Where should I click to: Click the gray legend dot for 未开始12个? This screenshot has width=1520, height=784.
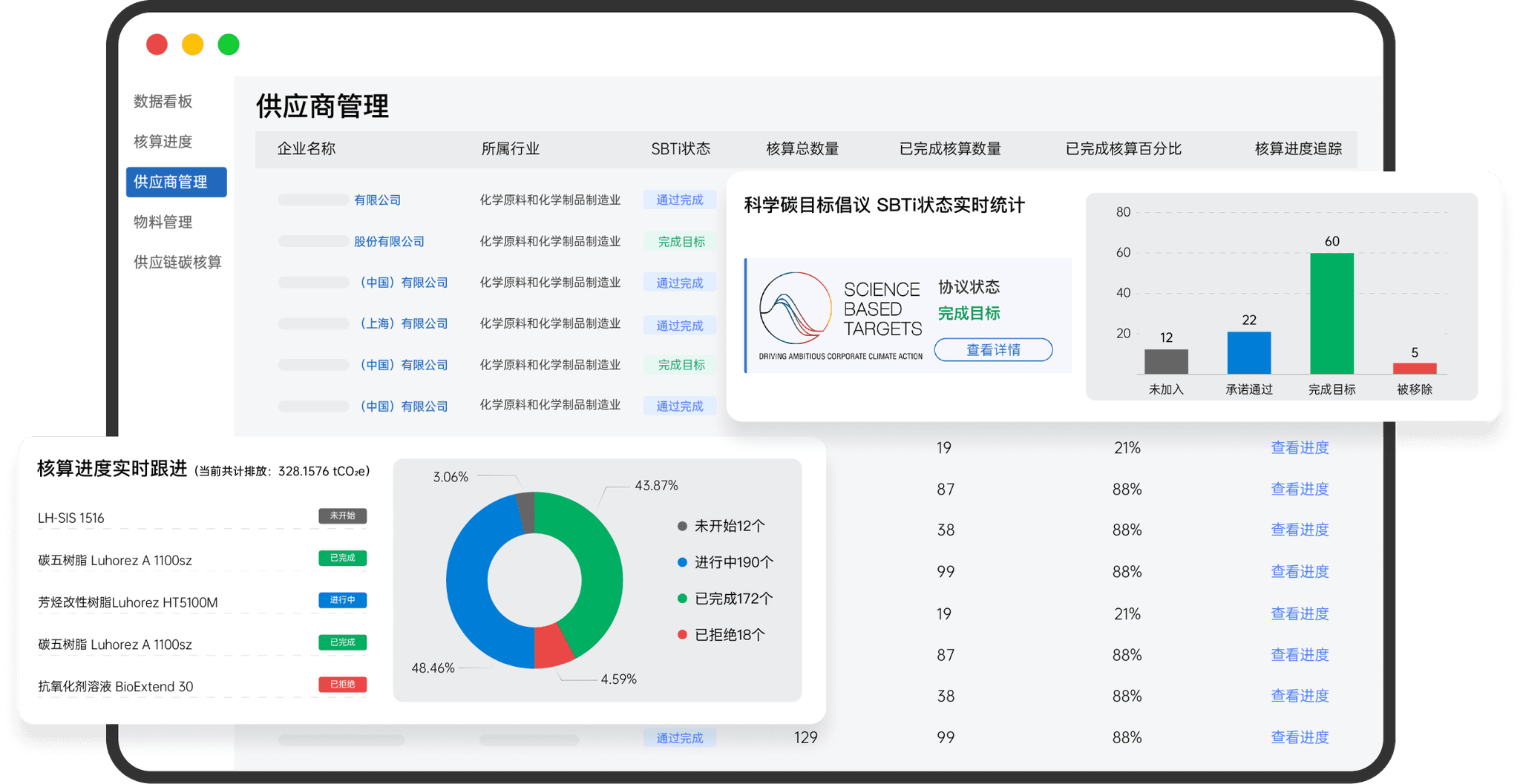(x=681, y=526)
